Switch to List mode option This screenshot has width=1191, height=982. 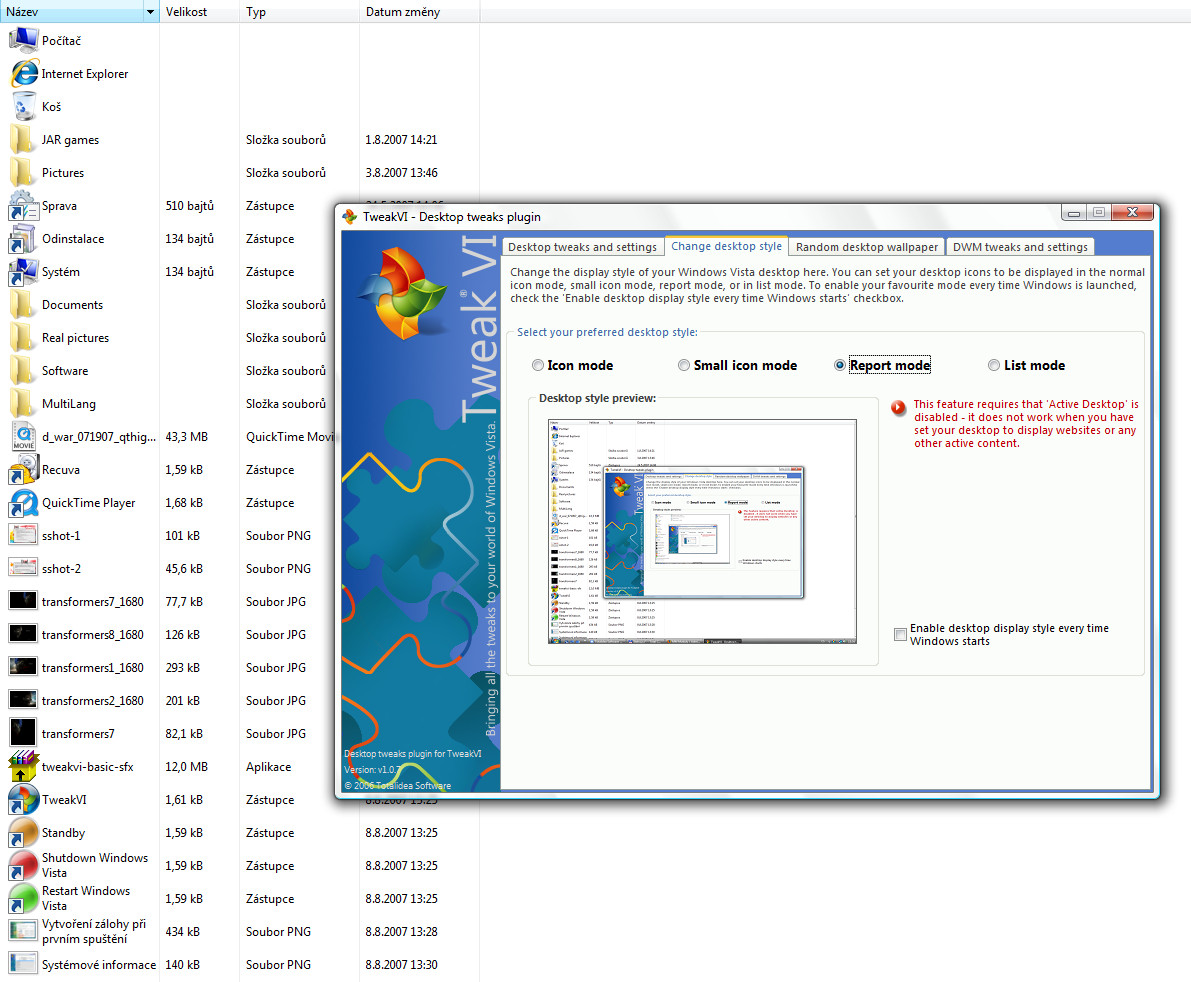pos(994,365)
